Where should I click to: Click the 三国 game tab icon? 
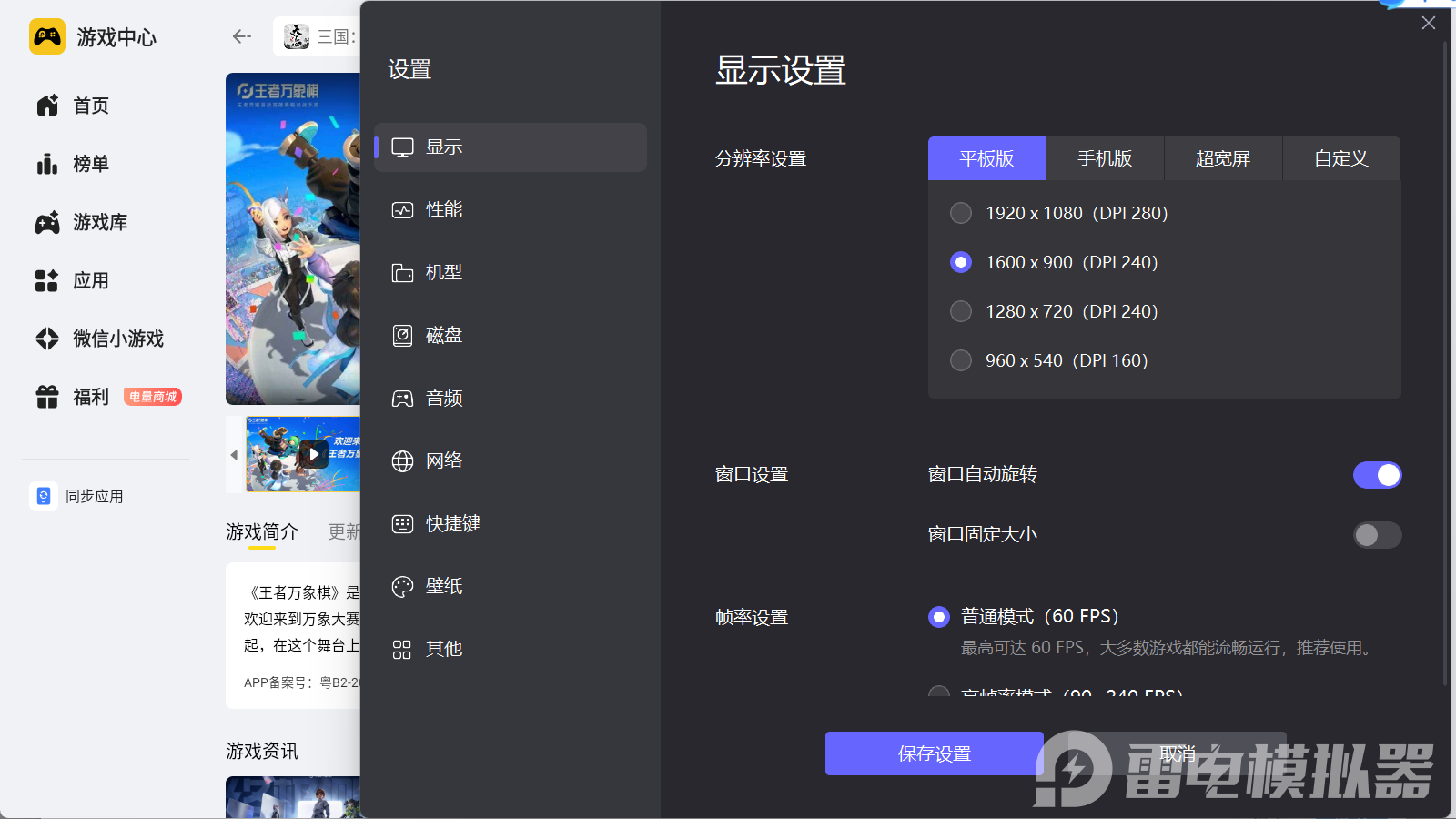point(297,36)
